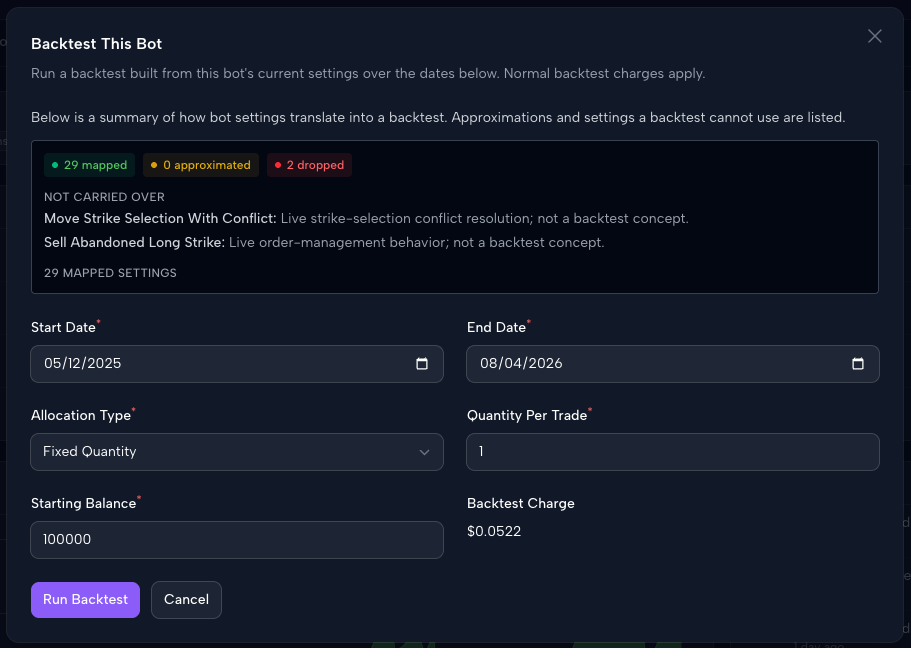Expand the 29 MAPPED SETTINGS section

110,273
